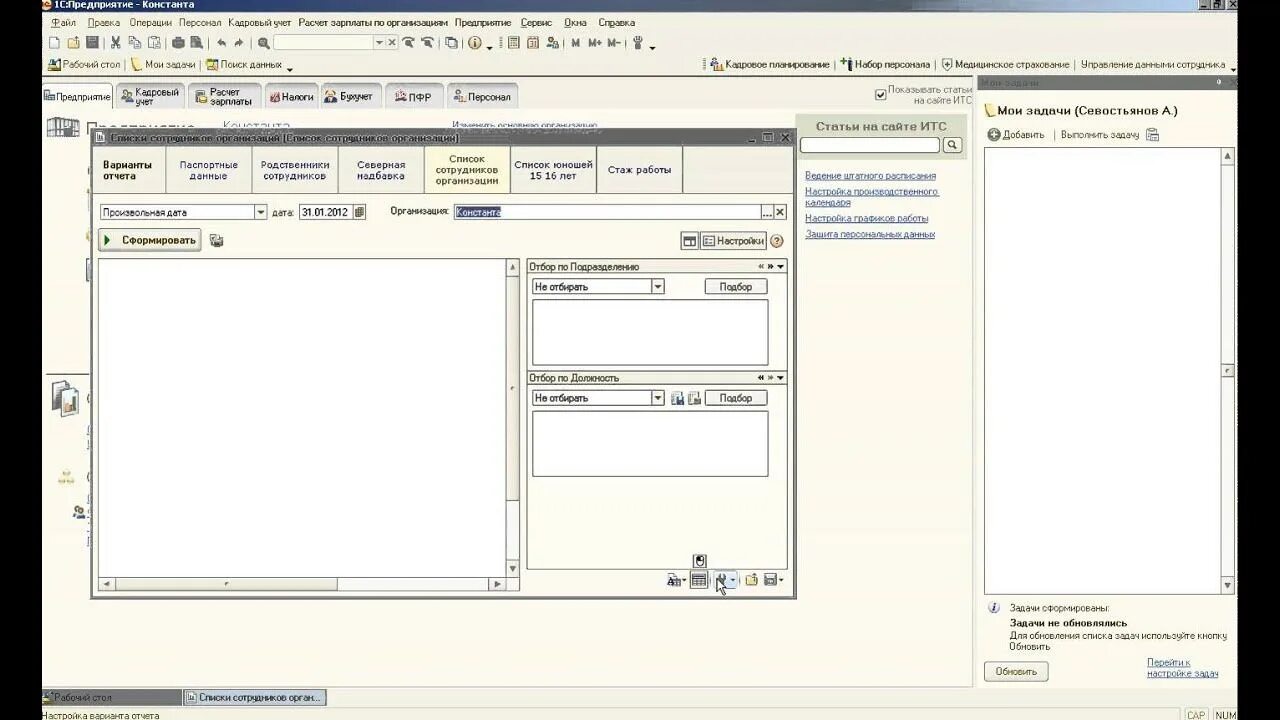
Task: Click the calendar picker next to date 31.01.2012
Action: 360,212
